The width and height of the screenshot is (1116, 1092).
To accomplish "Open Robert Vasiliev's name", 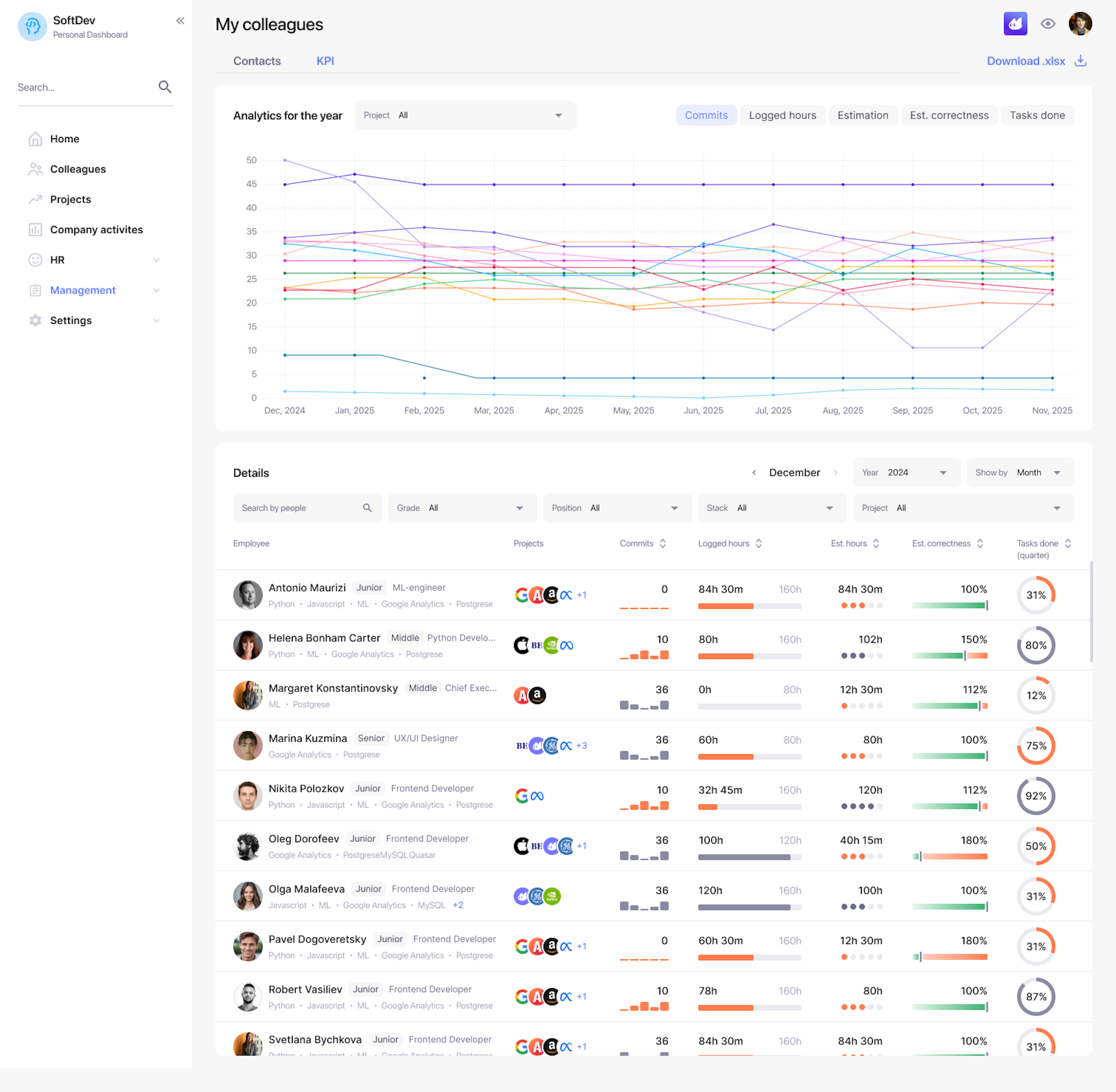I will coord(305,989).
